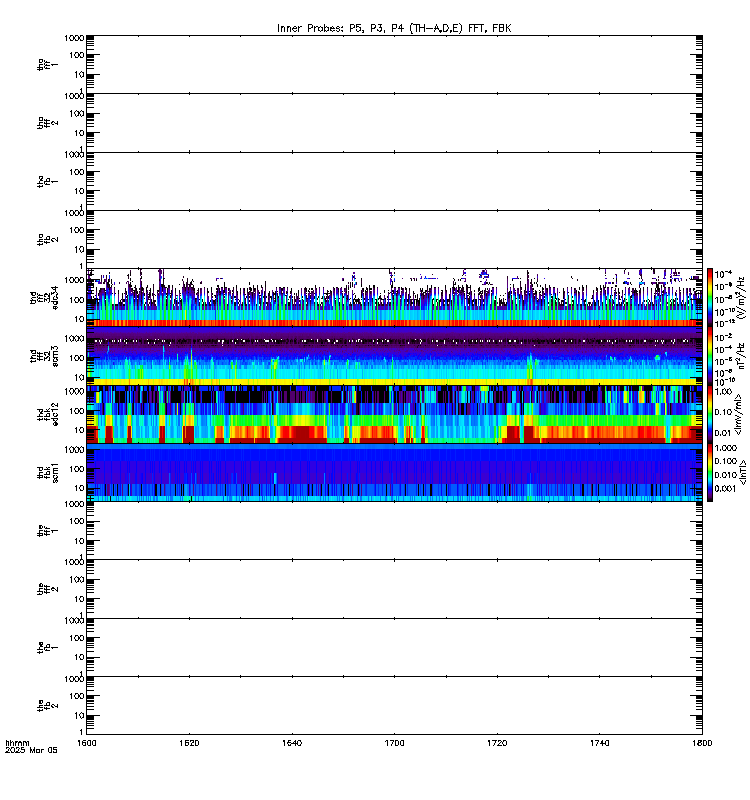This screenshot has height=800, width=750.
Task: Click the "the ff 1" panel label
Action: click(47, 531)
